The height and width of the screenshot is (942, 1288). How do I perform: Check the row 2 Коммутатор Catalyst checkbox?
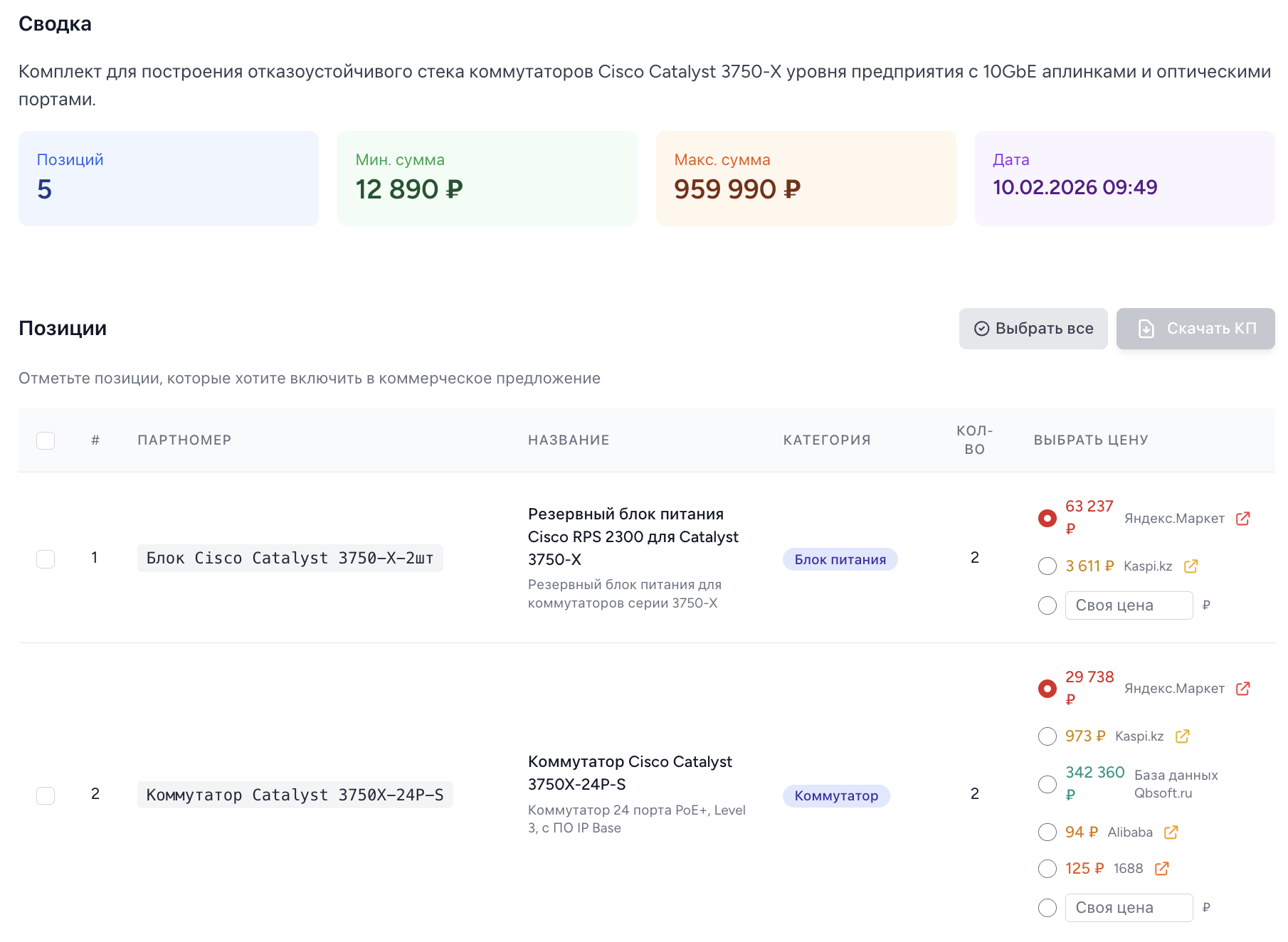click(46, 795)
